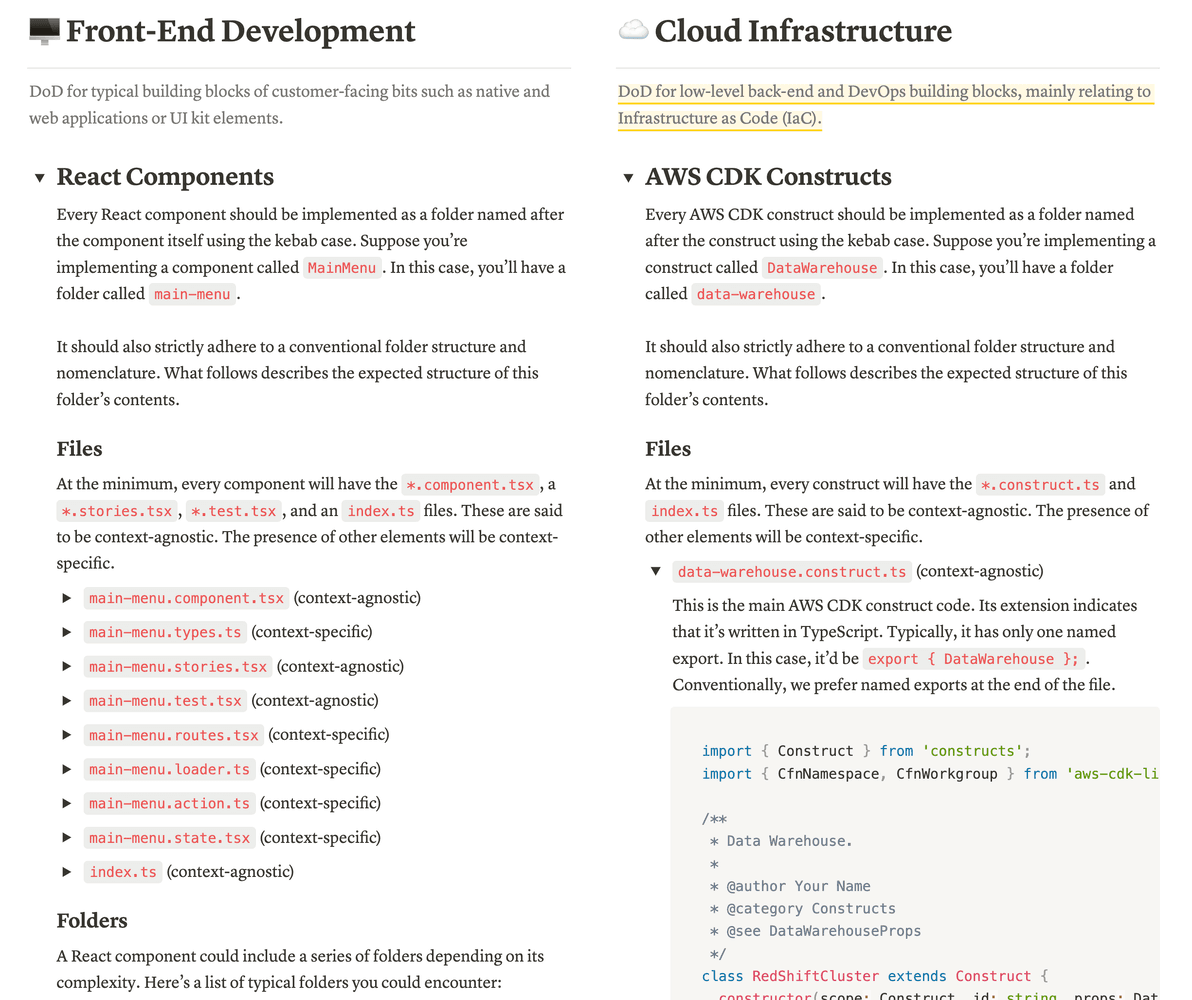
Task: Click the *.component.tsx inline code
Action: (x=470, y=484)
